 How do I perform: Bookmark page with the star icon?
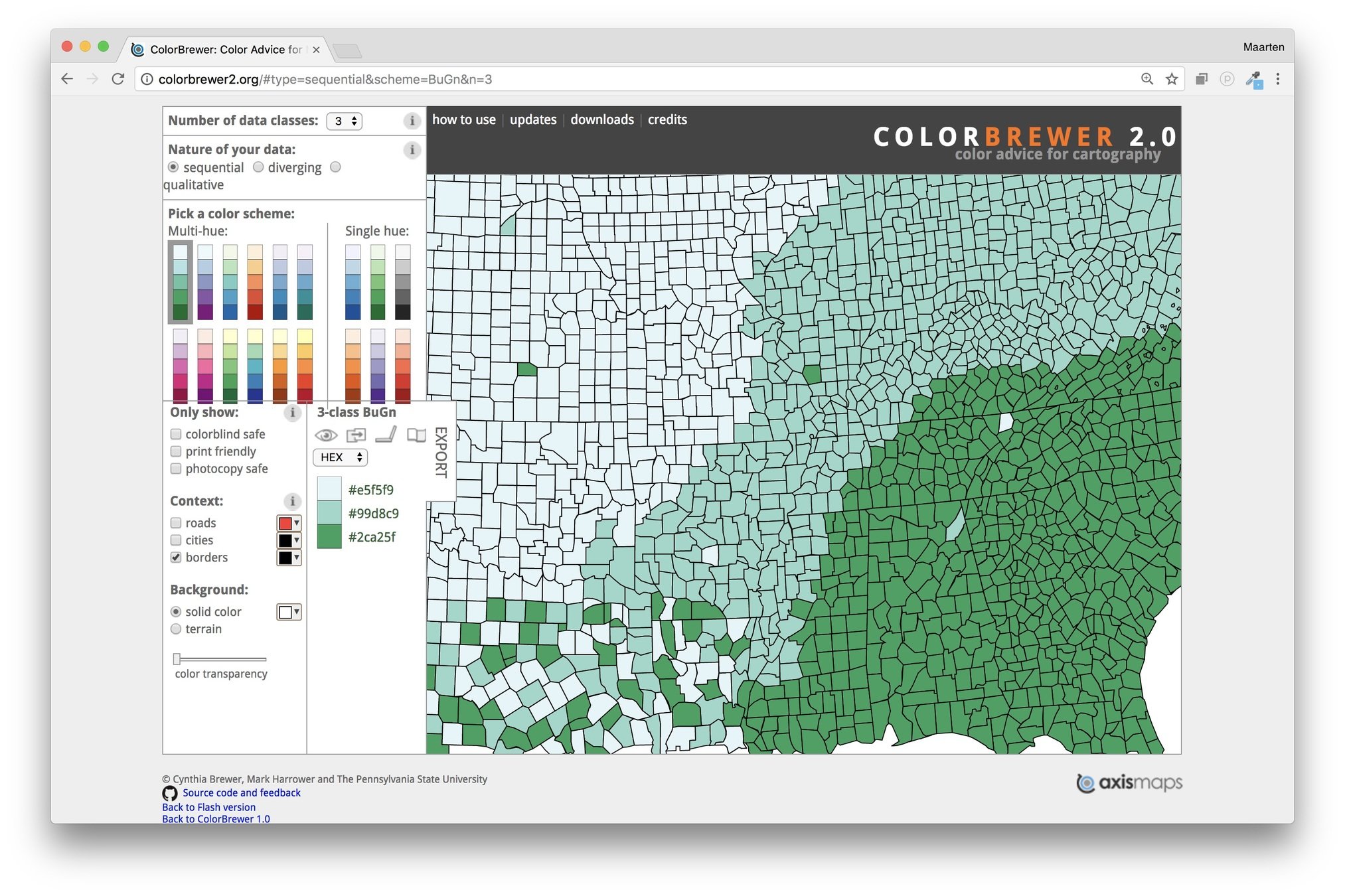1172,80
